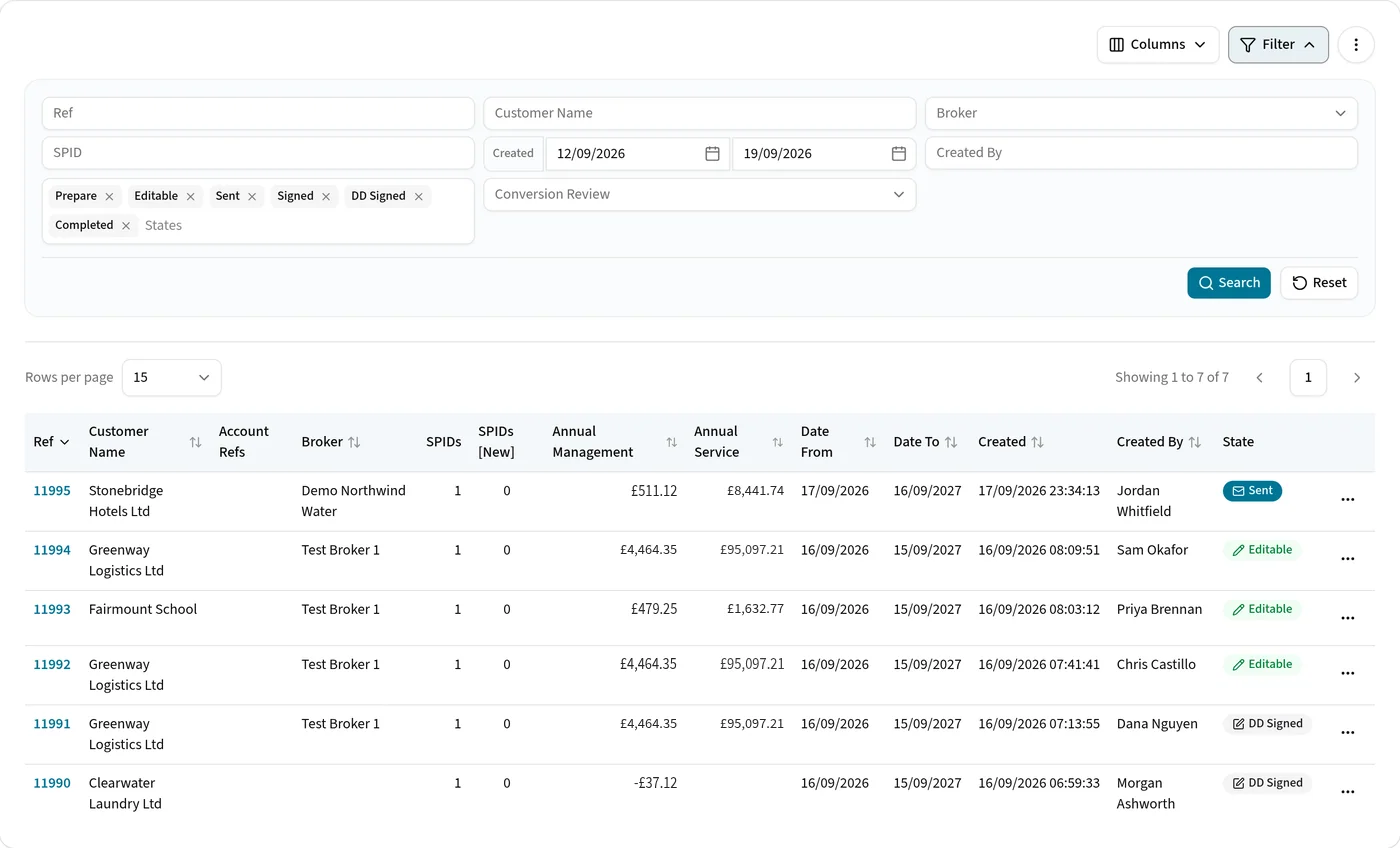Click the £8,441.74 service value
The width and height of the screenshot is (1400, 848).
(756, 491)
